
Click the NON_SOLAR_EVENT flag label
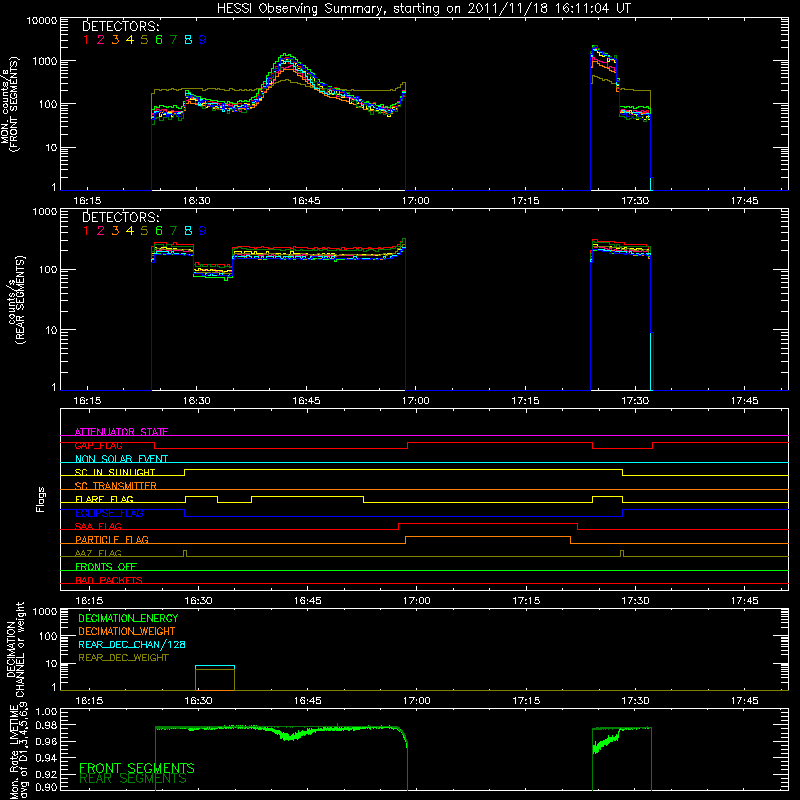(x=121, y=459)
